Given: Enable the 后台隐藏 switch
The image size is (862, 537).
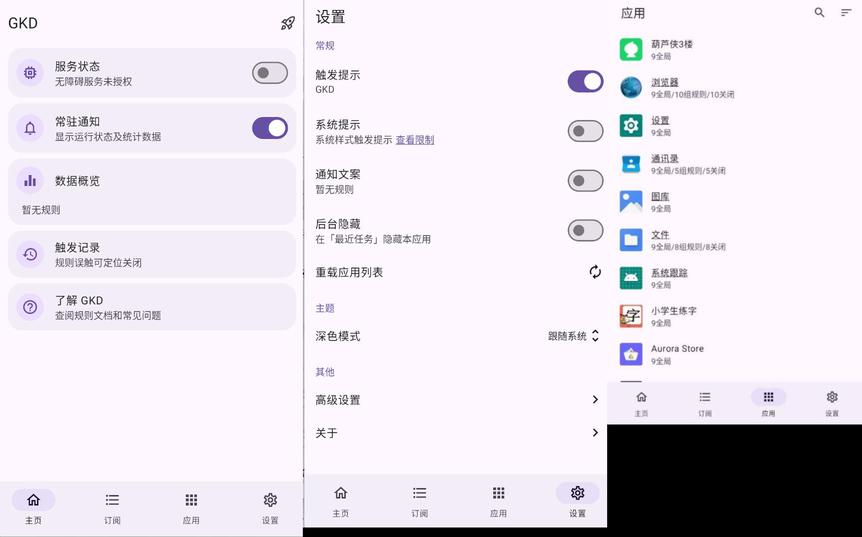Looking at the screenshot, I should (x=585, y=231).
